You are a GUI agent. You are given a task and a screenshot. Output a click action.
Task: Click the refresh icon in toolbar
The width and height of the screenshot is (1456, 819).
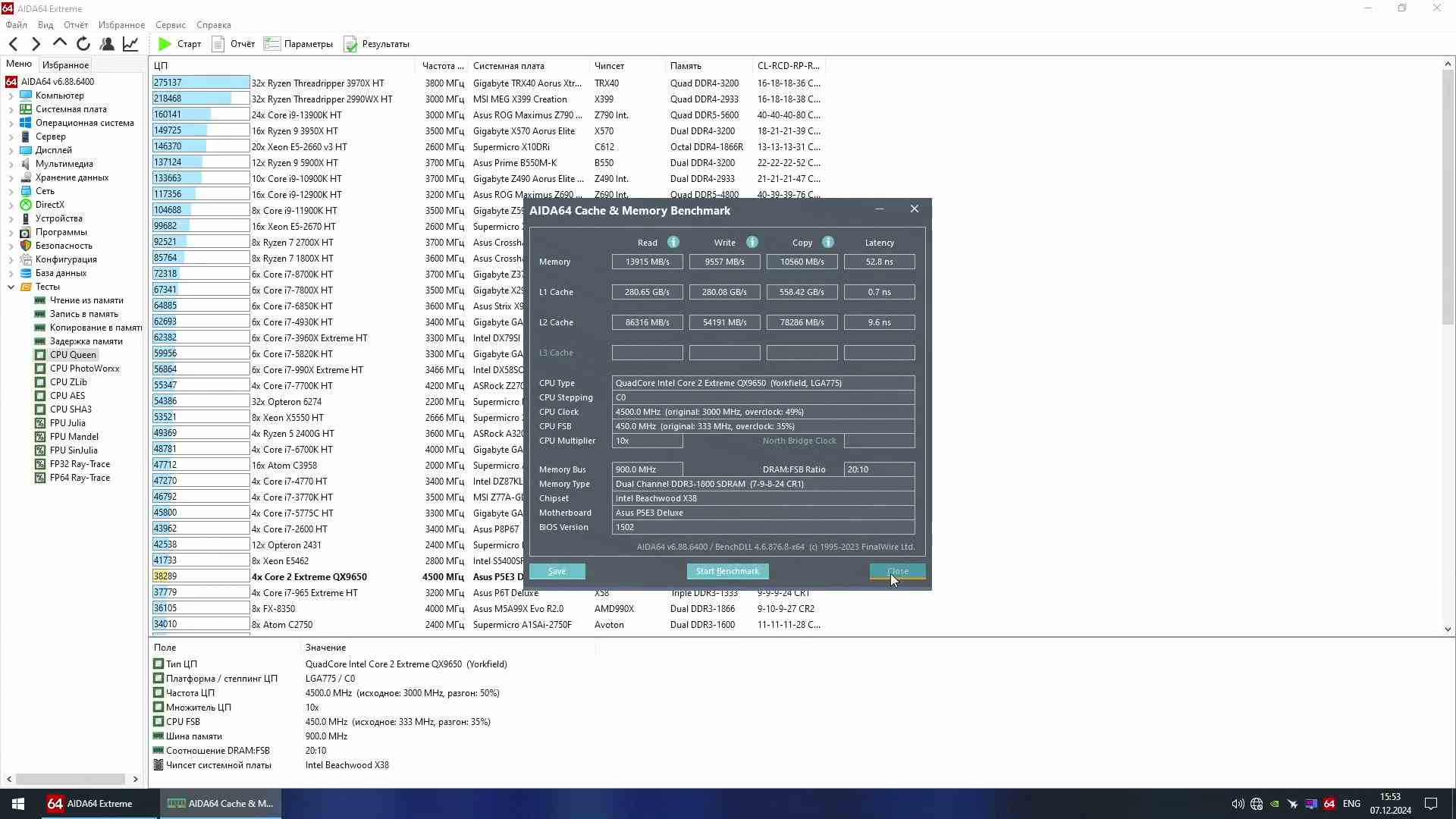[x=83, y=44]
